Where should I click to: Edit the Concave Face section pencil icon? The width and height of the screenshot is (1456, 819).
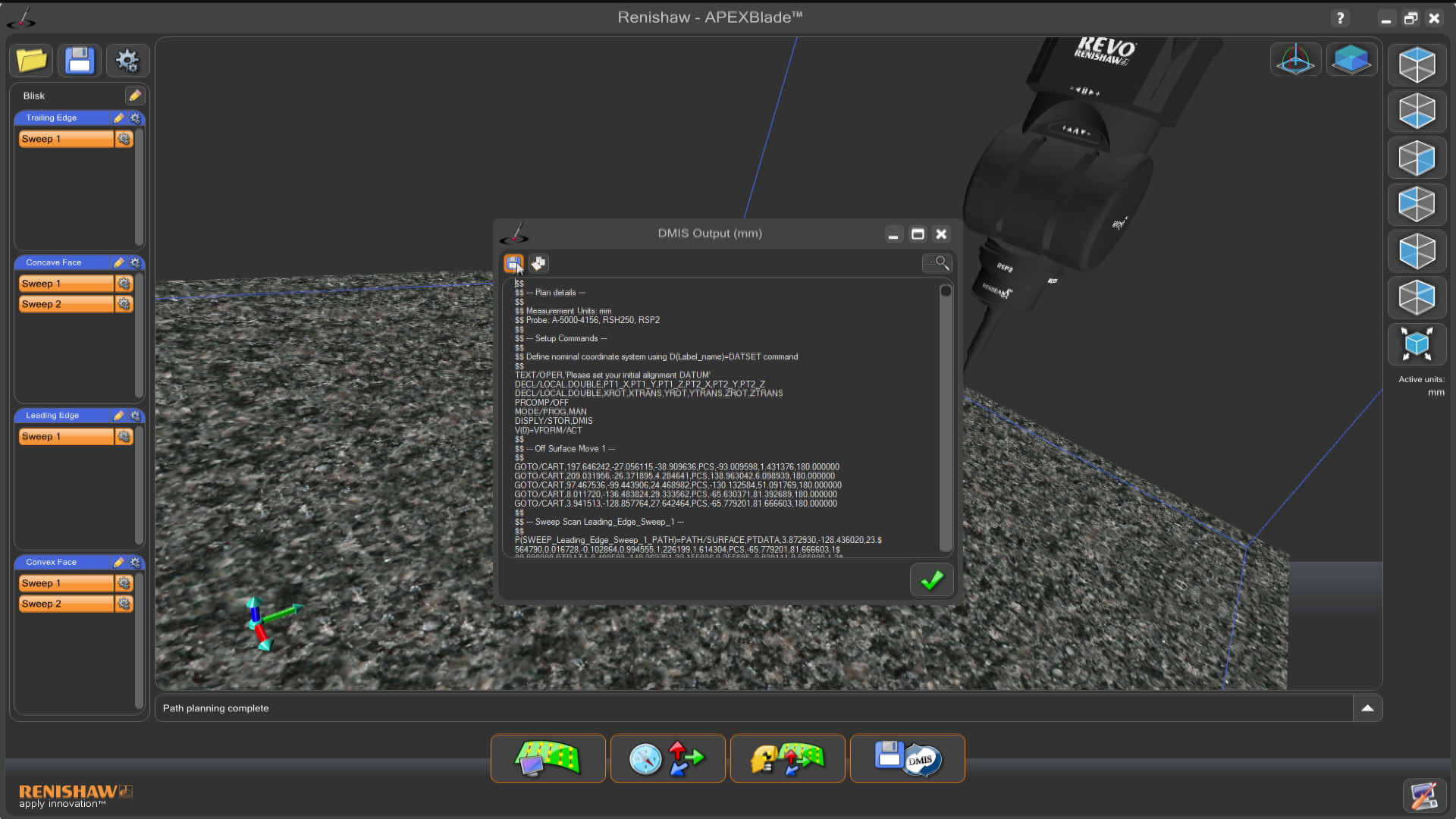(118, 263)
